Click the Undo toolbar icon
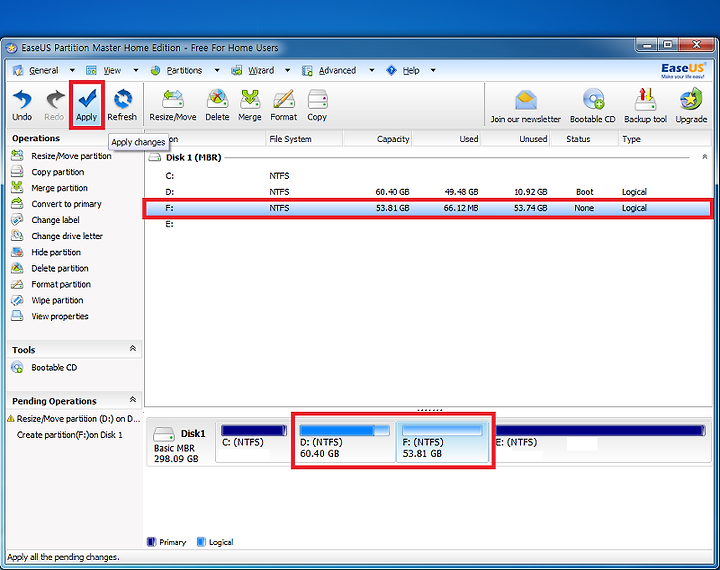The height and width of the screenshot is (570, 720). [x=22, y=105]
